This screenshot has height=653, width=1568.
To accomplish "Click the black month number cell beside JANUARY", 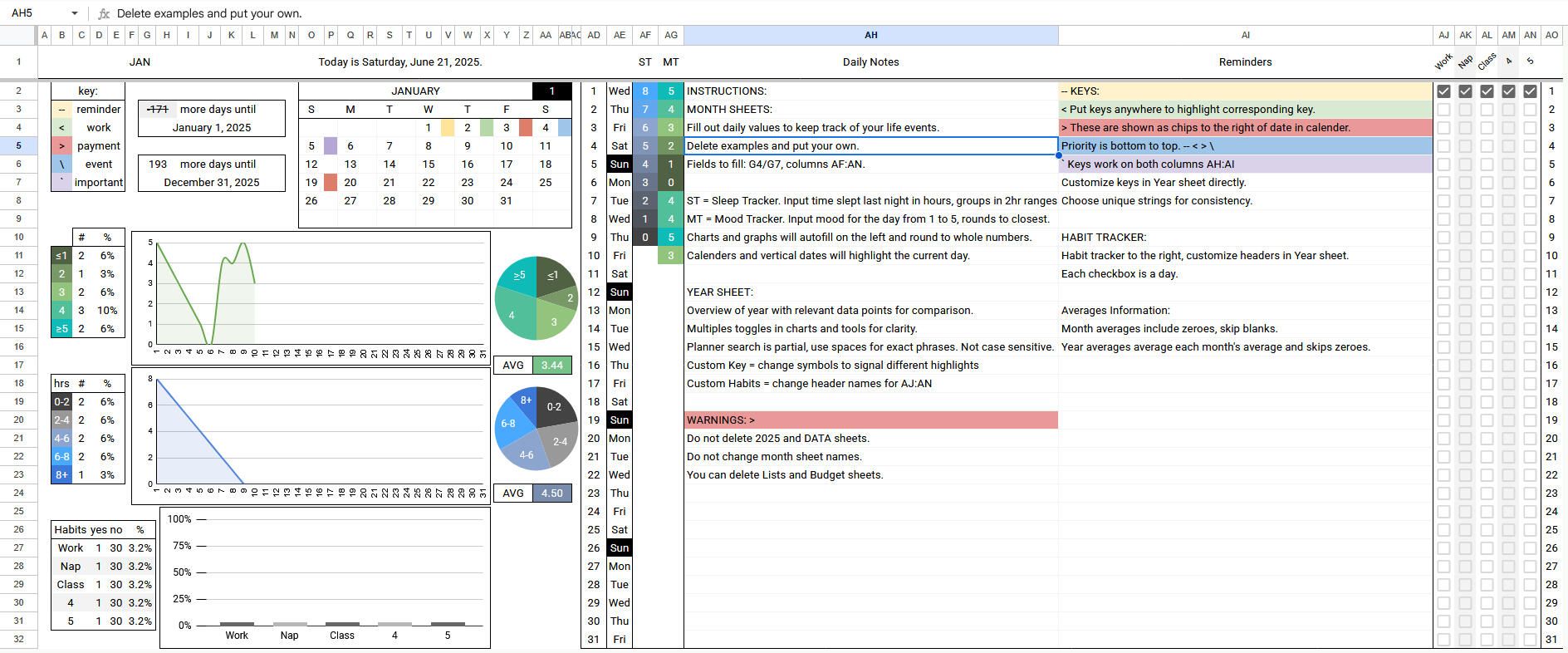I will (551, 91).
